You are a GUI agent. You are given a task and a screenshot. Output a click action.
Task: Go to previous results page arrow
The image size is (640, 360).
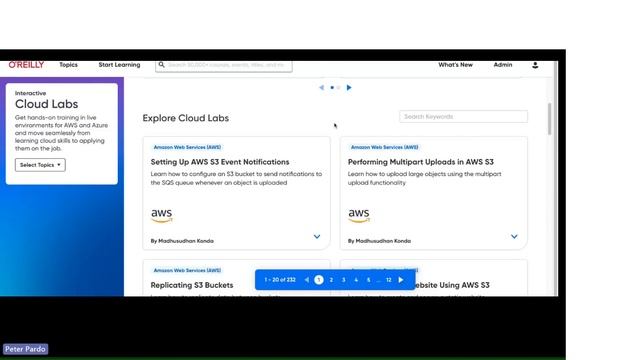[307, 280]
